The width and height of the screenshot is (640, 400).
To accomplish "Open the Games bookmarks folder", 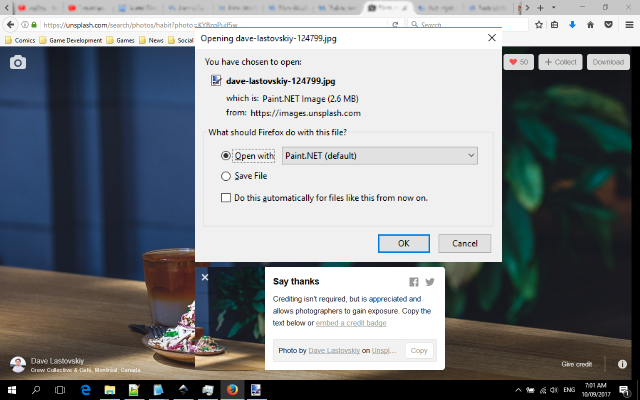I will [120, 40].
